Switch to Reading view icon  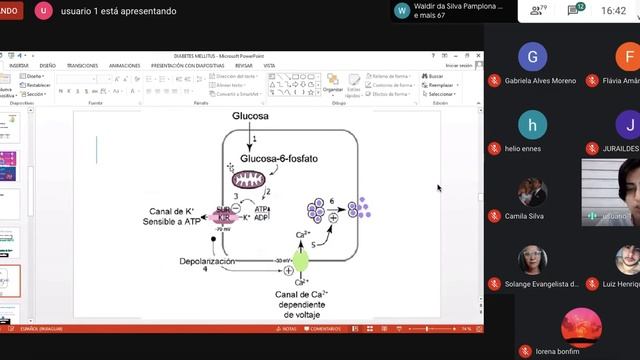[x=384, y=329]
